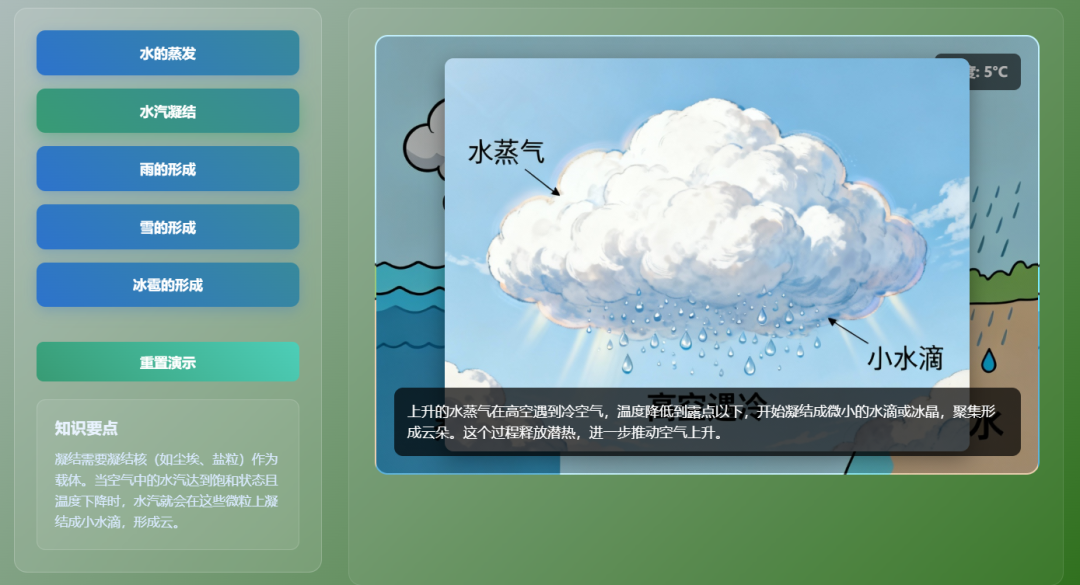
Task: Click the 小水滴 label in the popup
Action: pyautogui.click(x=904, y=358)
